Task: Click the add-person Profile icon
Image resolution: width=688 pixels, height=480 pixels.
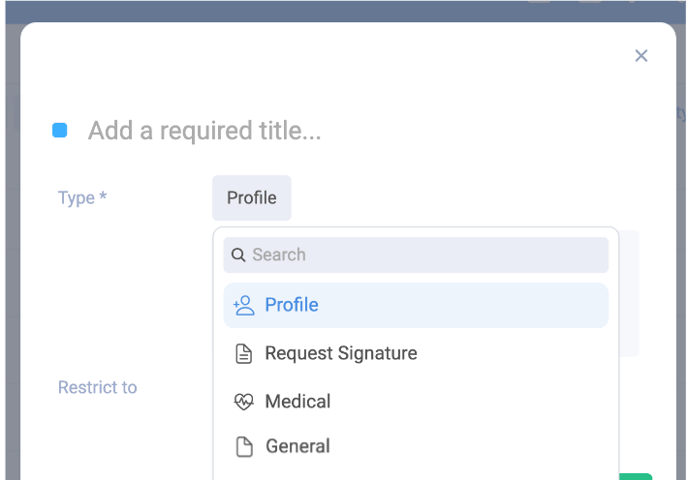Action: tap(244, 305)
